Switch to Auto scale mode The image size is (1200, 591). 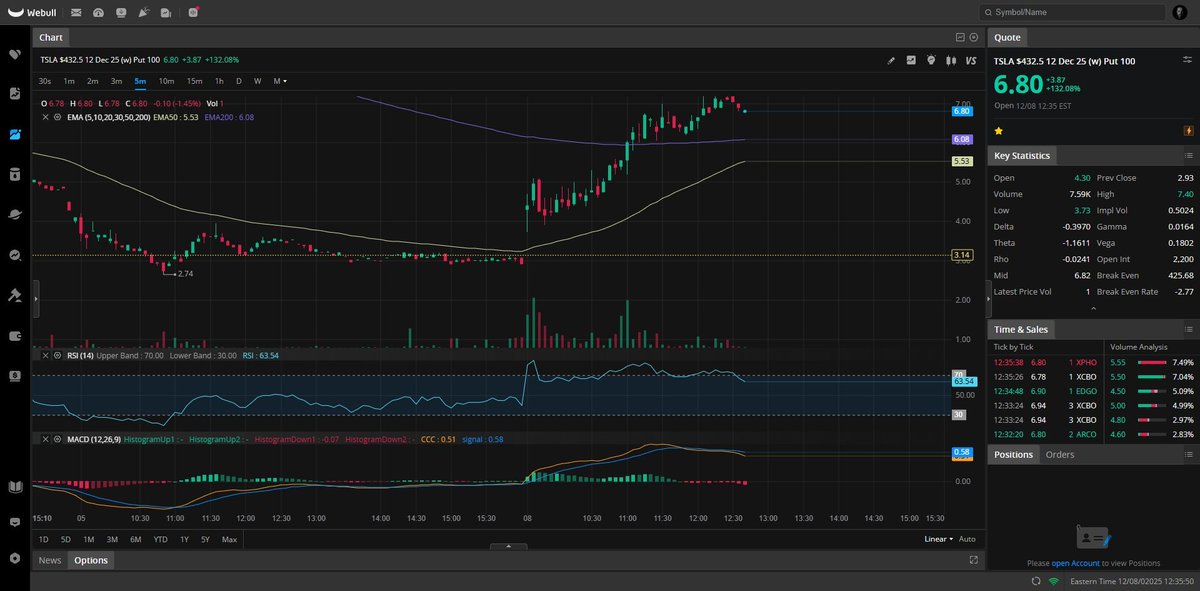pos(967,539)
